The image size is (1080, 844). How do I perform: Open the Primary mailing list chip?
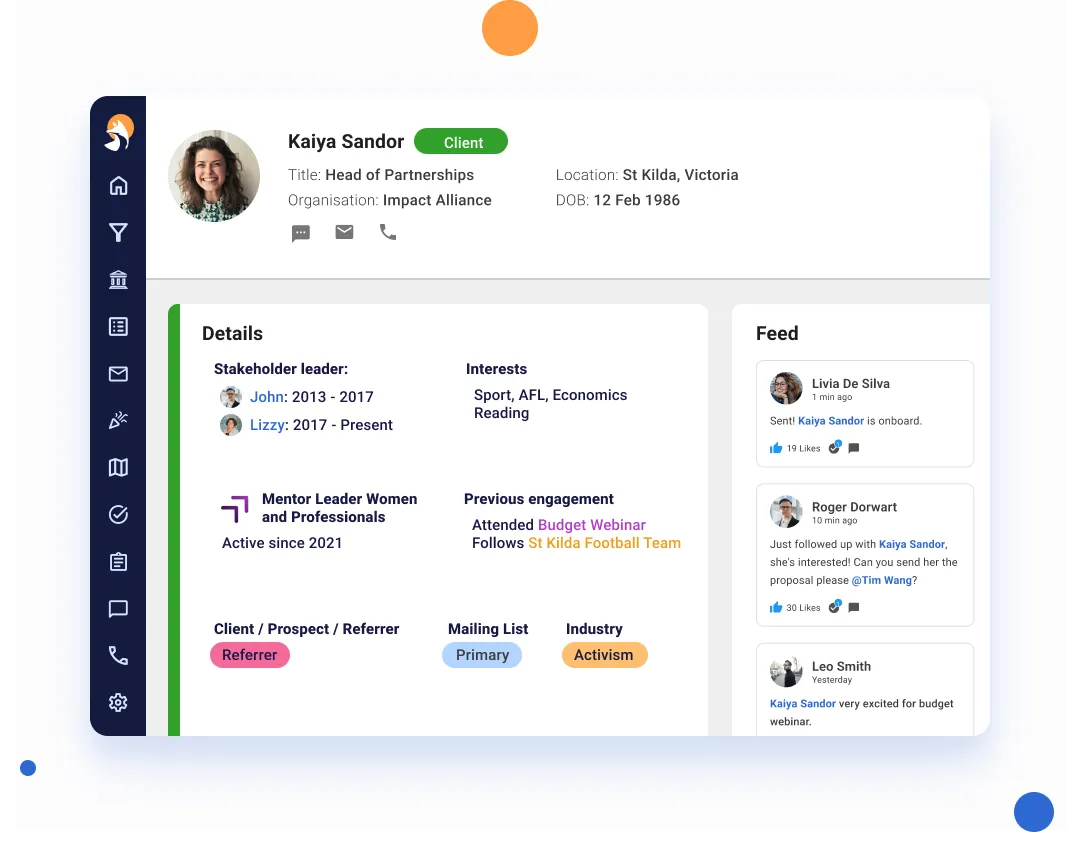coord(482,655)
